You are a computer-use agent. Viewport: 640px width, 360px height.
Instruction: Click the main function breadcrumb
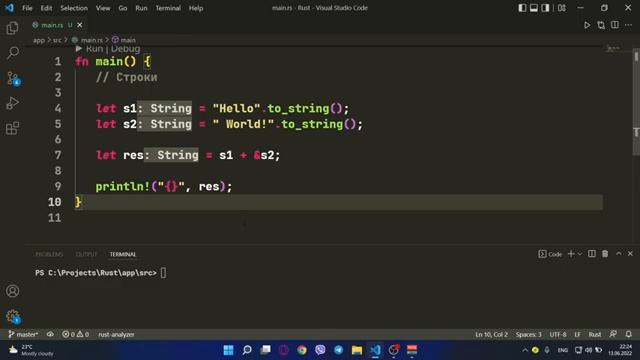click(124, 40)
